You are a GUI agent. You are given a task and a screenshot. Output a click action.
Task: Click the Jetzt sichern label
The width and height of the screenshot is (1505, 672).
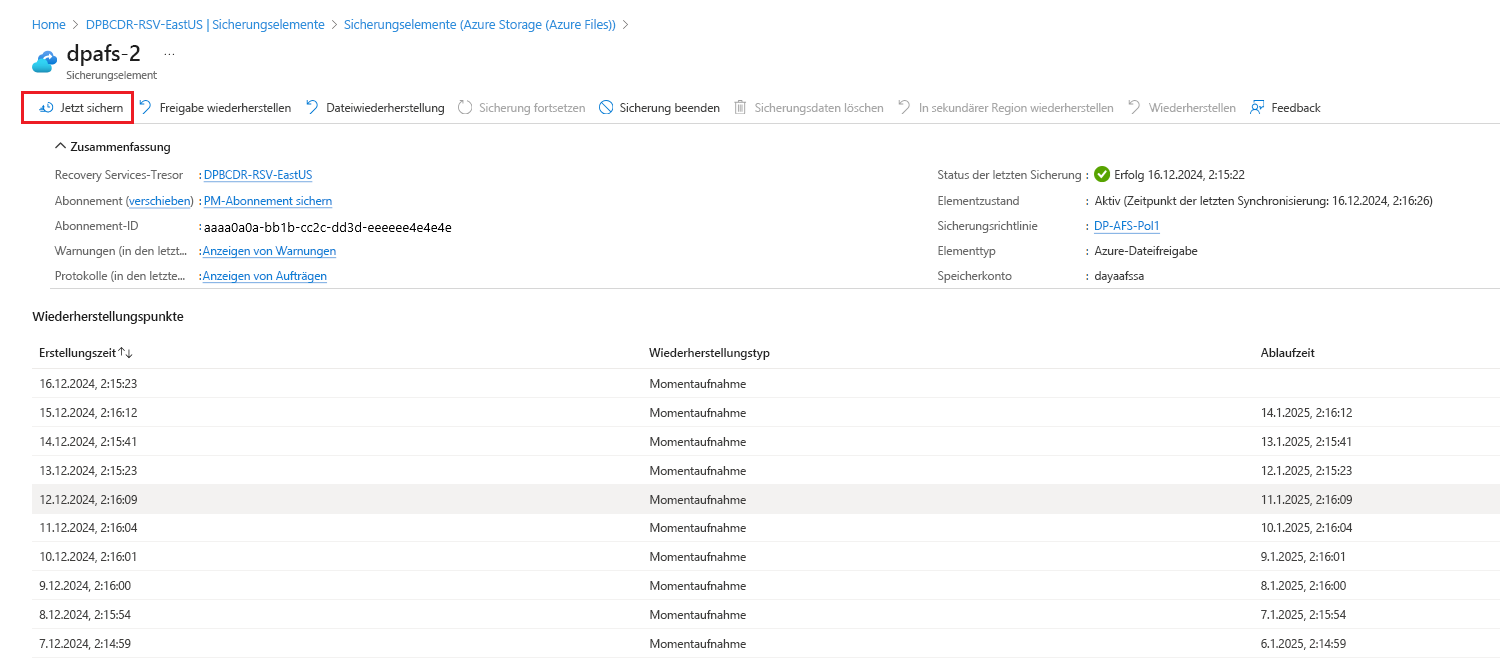click(92, 108)
